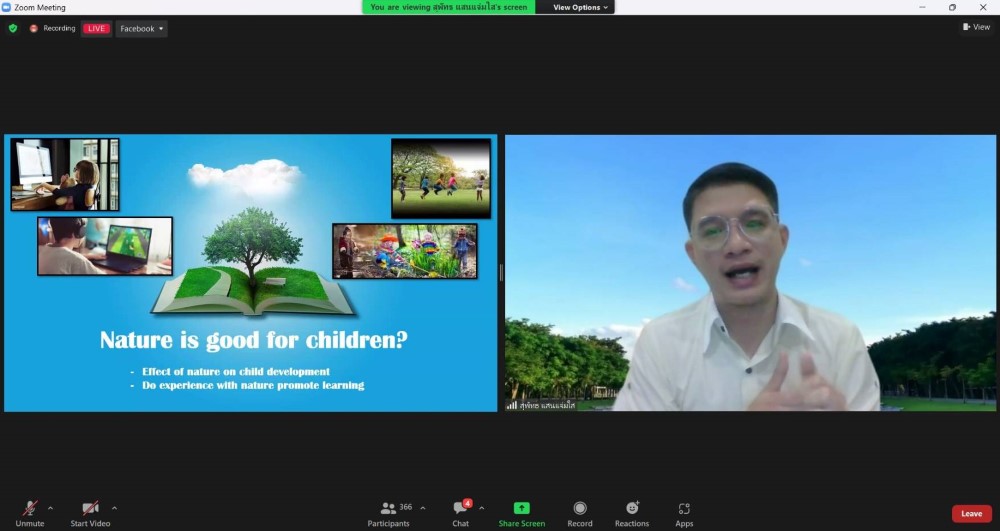
Task: Open the Reactions picker
Action: pyautogui.click(x=632, y=509)
